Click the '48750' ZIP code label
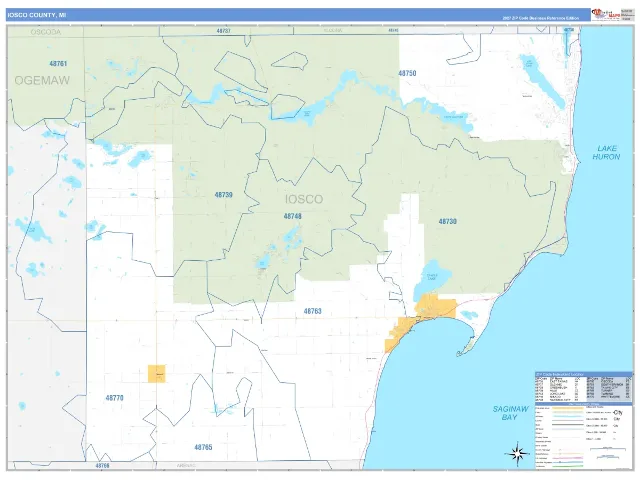This screenshot has width=640, height=480. pyautogui.click(x=407, y=73)
